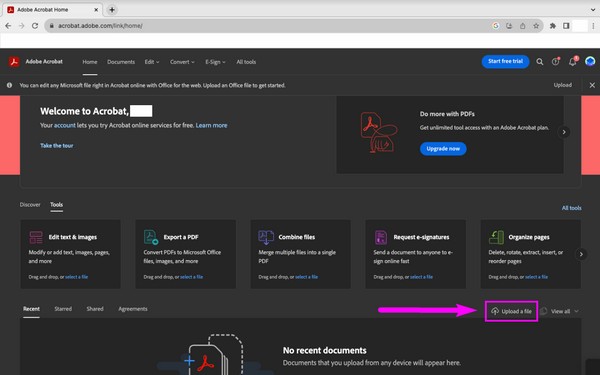Click the browser address bar URL
Image resolution: width=600 pixels, height=375 pixels.
click(x=100, y=26)
